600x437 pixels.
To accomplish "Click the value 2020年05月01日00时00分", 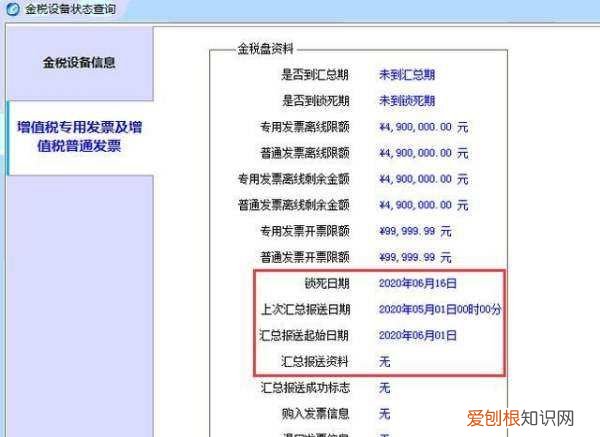I will click(440, 309).
